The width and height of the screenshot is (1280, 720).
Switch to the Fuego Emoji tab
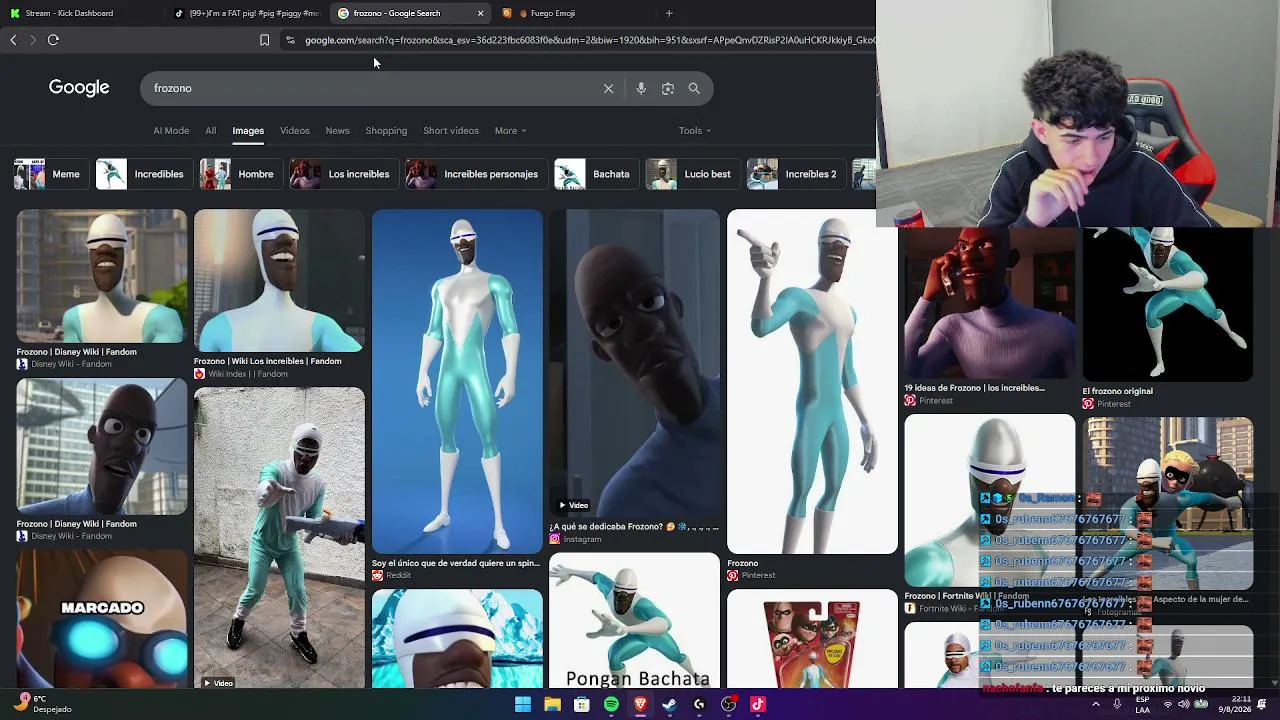pos(573,13)
